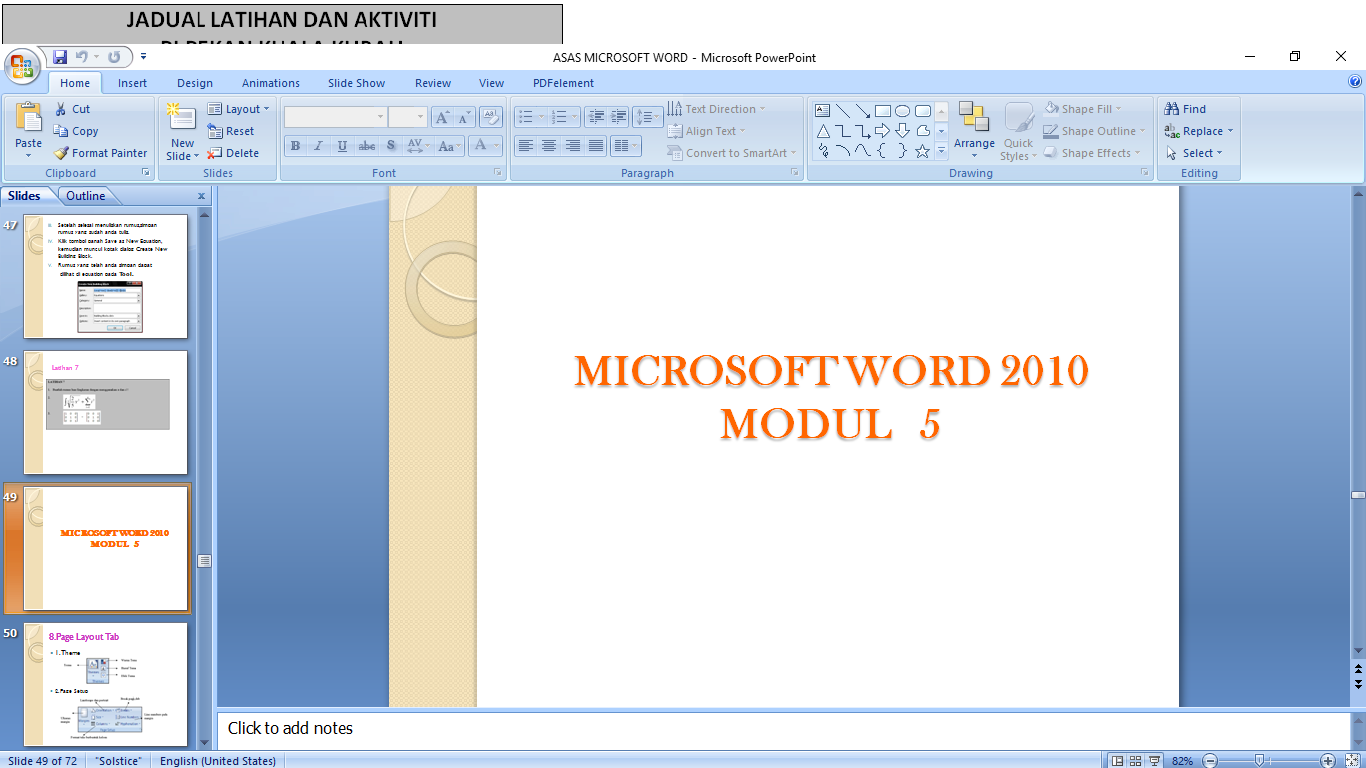Undo the last action
Image resolution: width=1366 pixels, height=768 pixels.
(x=82, y=57)
